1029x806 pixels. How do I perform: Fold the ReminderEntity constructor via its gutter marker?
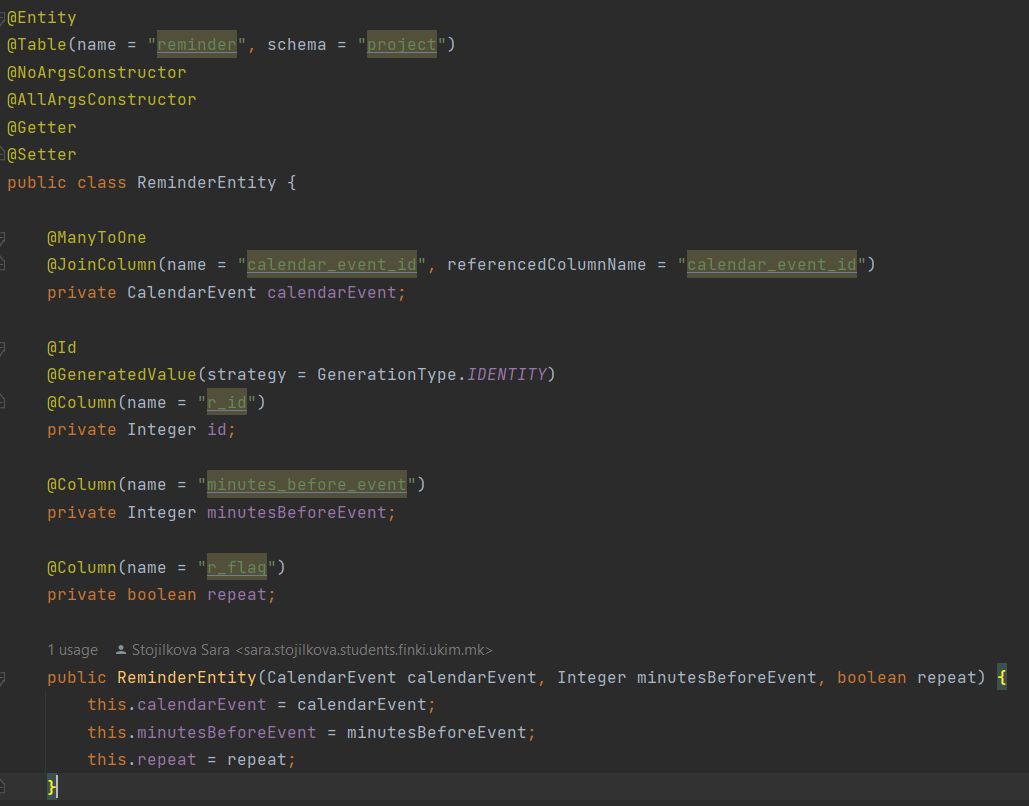point(3,677)
